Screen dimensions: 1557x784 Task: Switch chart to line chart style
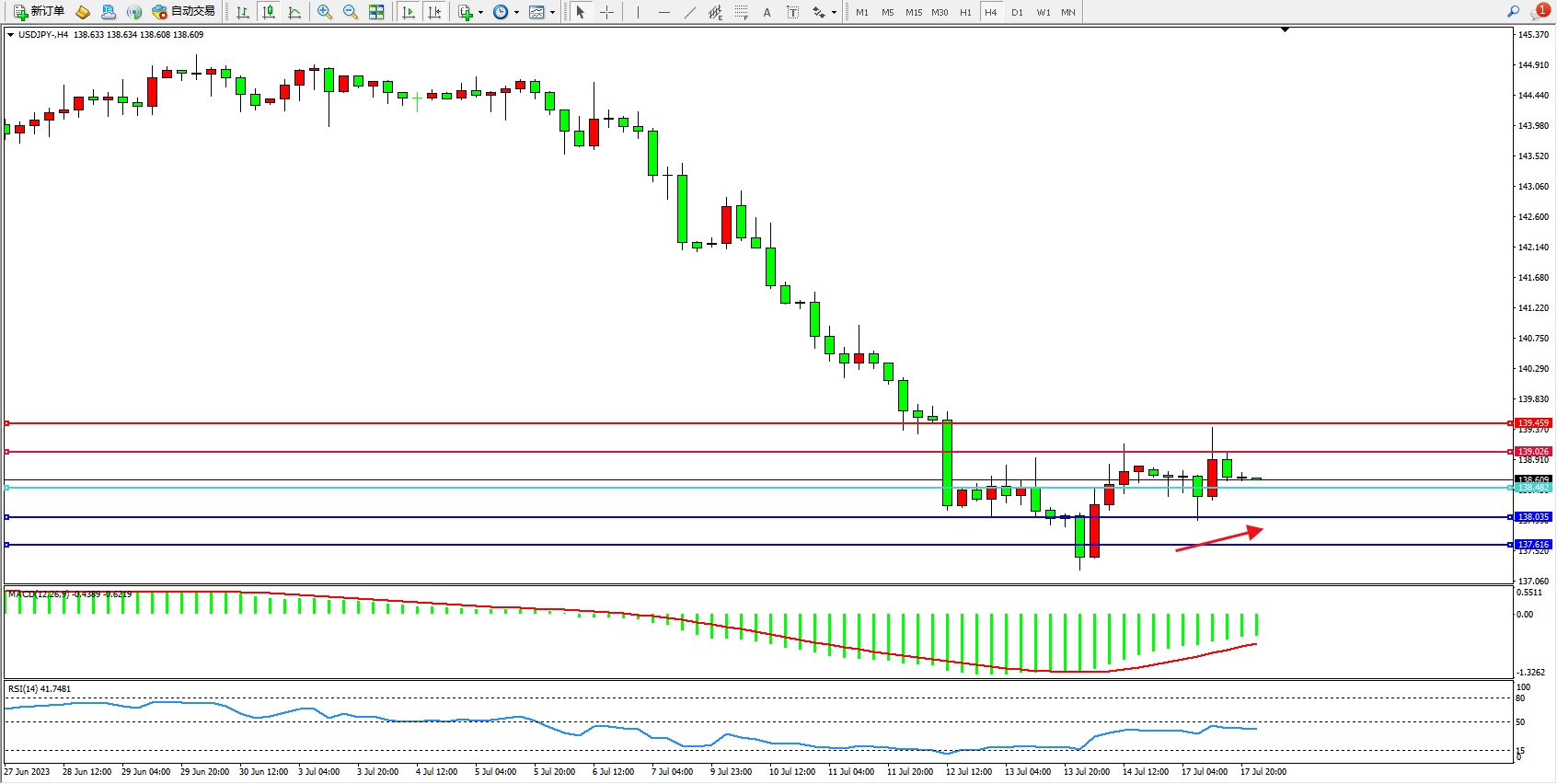pos(294,12)
